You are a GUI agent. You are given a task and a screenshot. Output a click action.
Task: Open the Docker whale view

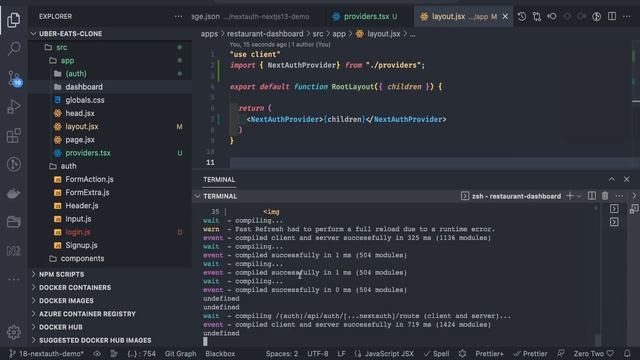point(13,193)
